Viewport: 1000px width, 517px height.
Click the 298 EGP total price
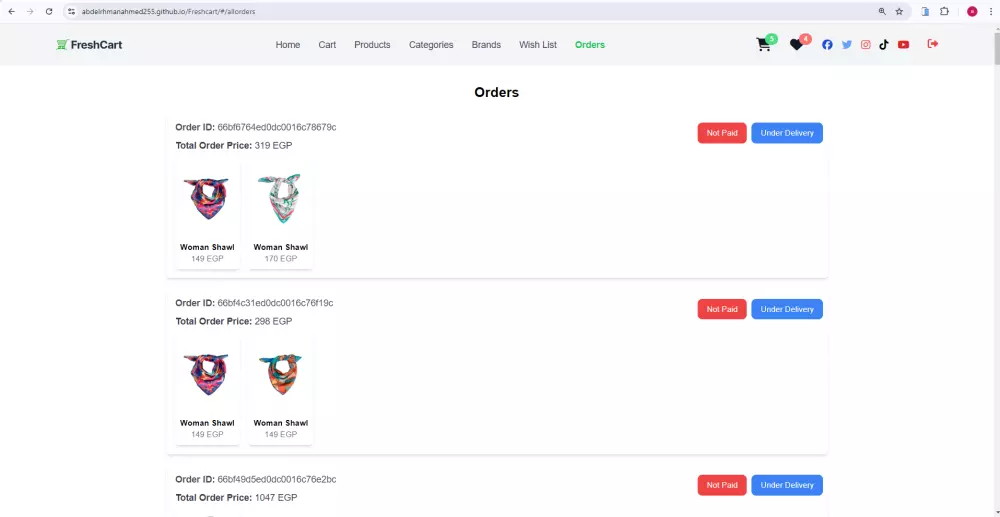point(273,321)
